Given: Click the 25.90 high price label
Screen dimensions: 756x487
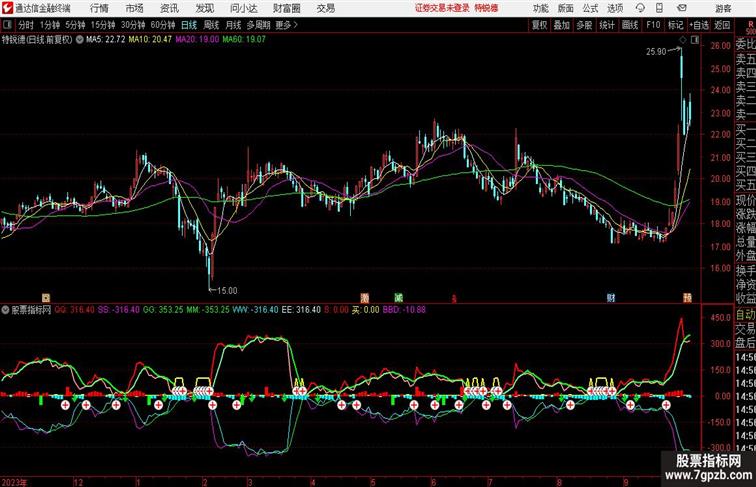Looking at the screenshot, I should [x=656, y=52].
